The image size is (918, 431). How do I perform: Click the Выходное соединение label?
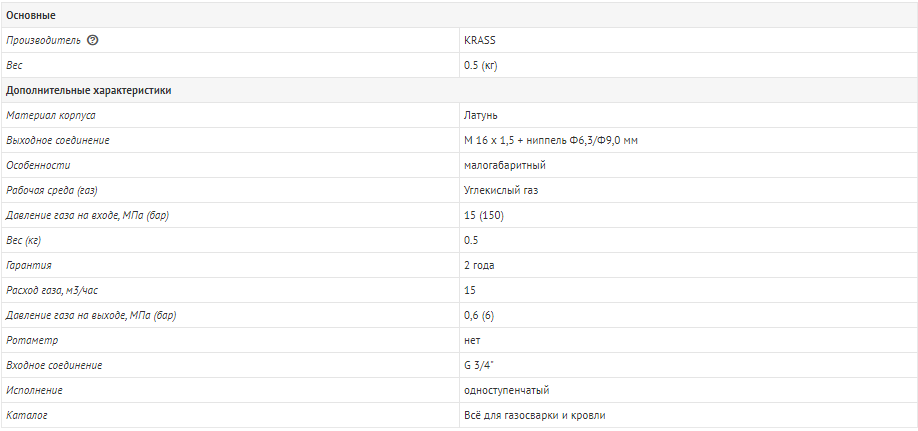(x=58, y=141)
